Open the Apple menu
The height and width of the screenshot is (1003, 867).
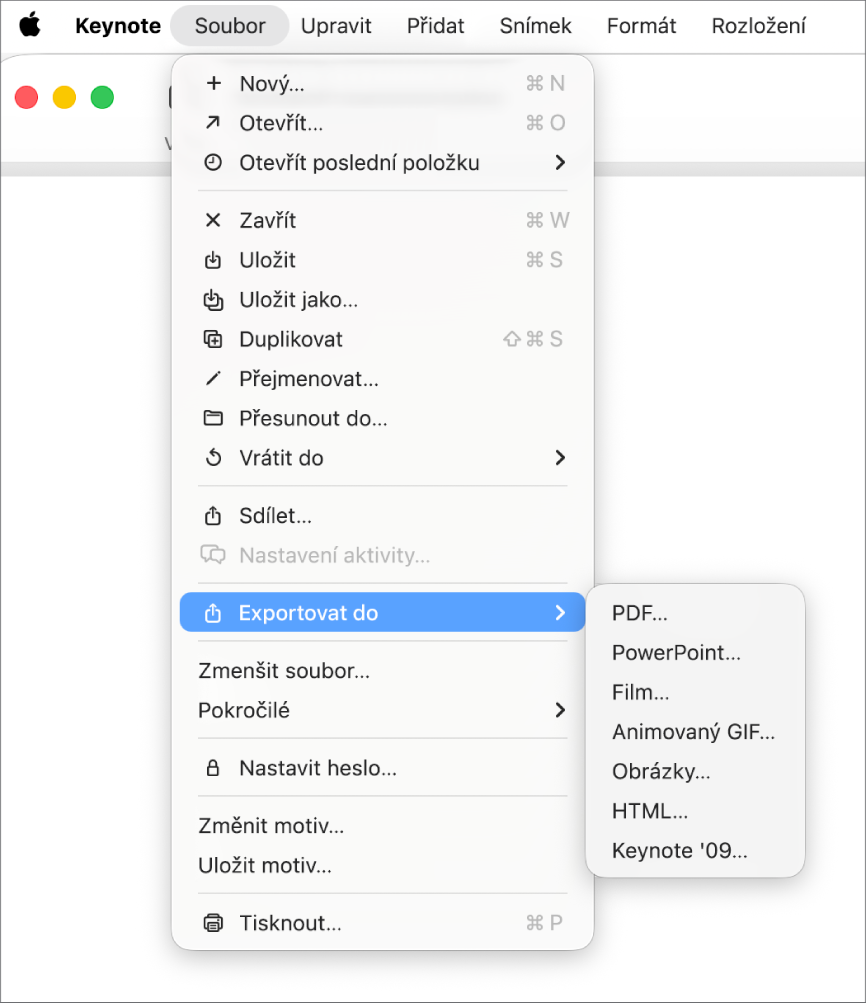[x=29, y=26]
